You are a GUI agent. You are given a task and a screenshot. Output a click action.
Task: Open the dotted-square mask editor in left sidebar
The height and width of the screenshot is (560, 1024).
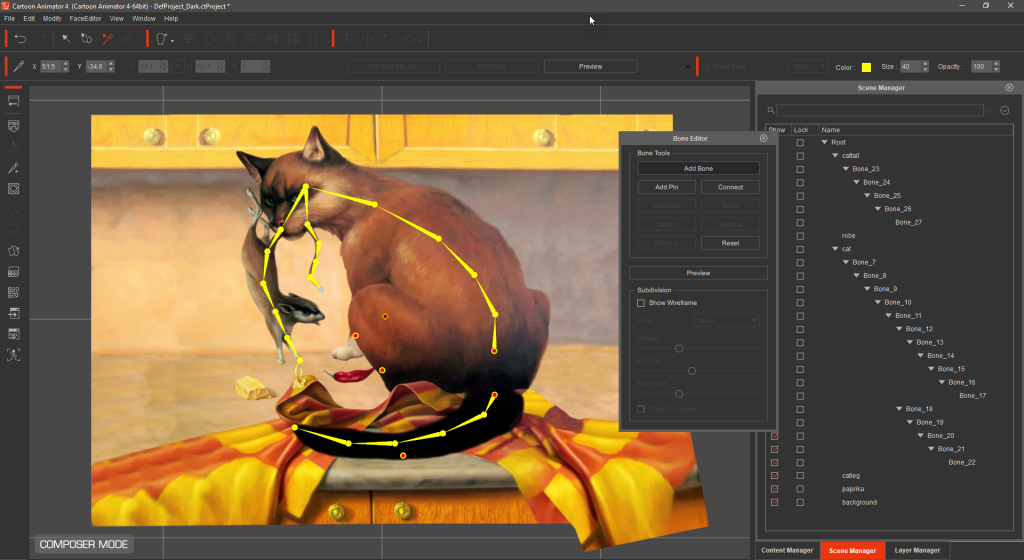click(13, 189)
